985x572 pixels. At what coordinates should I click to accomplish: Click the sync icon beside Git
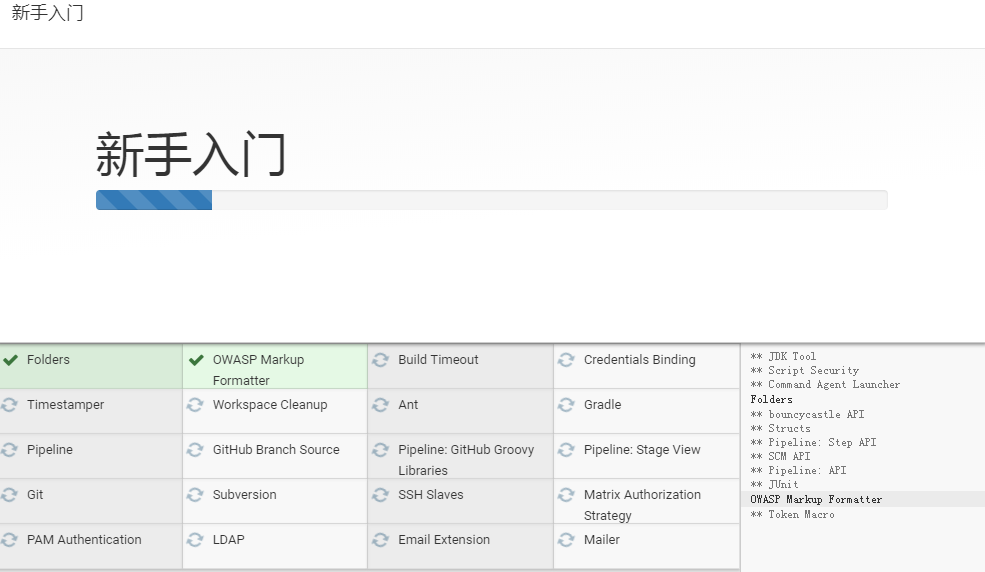tap(9, 495)
